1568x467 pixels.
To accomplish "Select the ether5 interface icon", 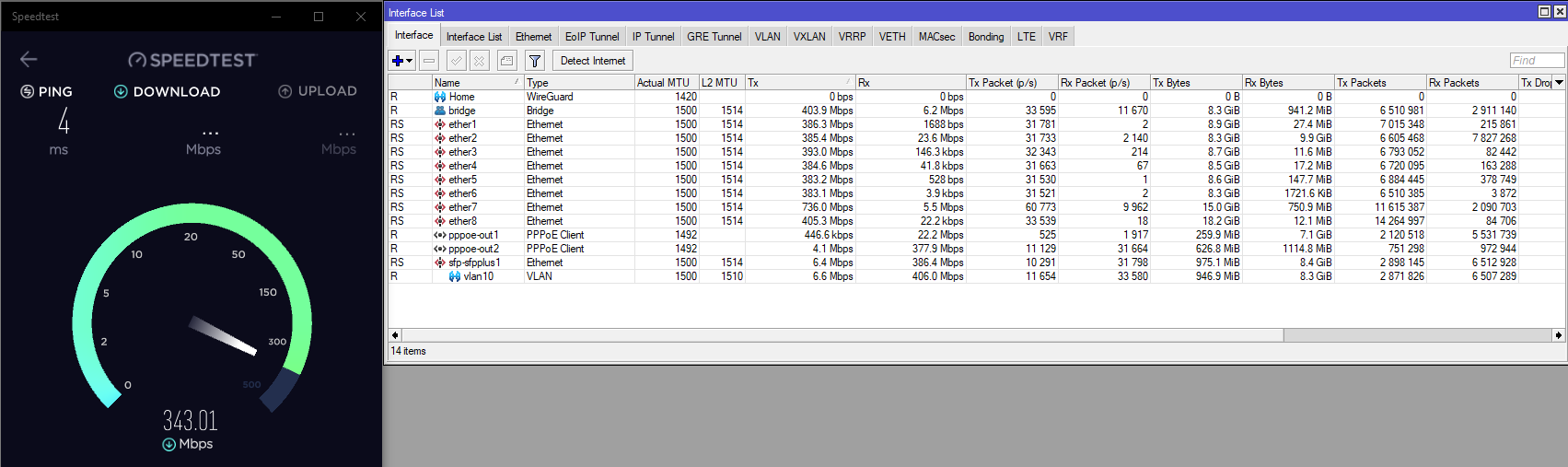I will click(x=440, y=180).
